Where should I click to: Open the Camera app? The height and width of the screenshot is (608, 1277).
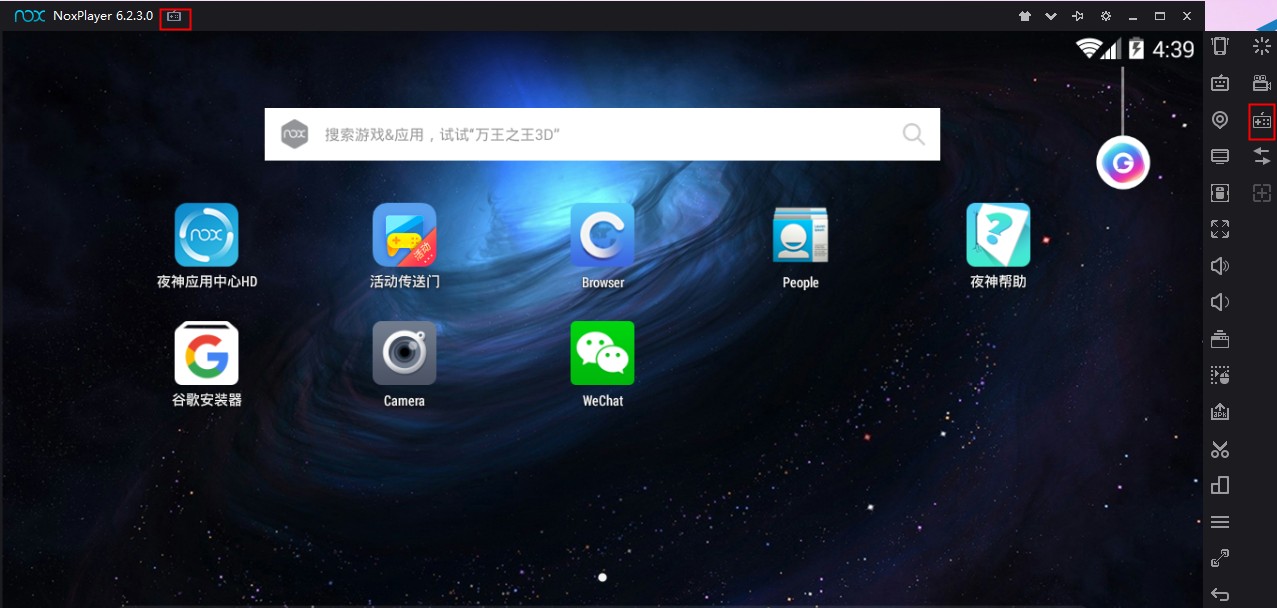[405, 353]
